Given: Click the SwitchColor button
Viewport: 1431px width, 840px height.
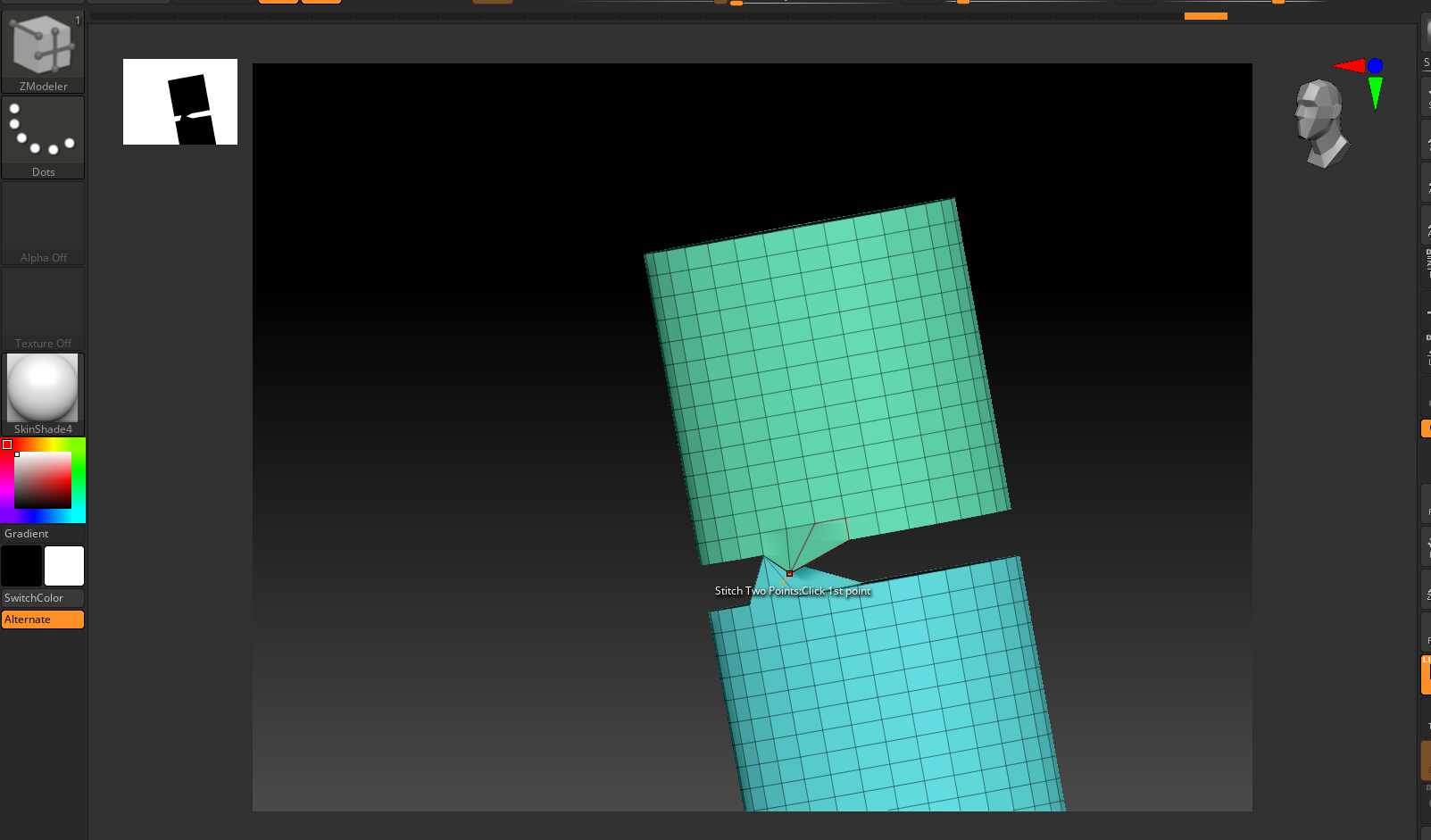Looking at the screenshot, I should (43, 598).
